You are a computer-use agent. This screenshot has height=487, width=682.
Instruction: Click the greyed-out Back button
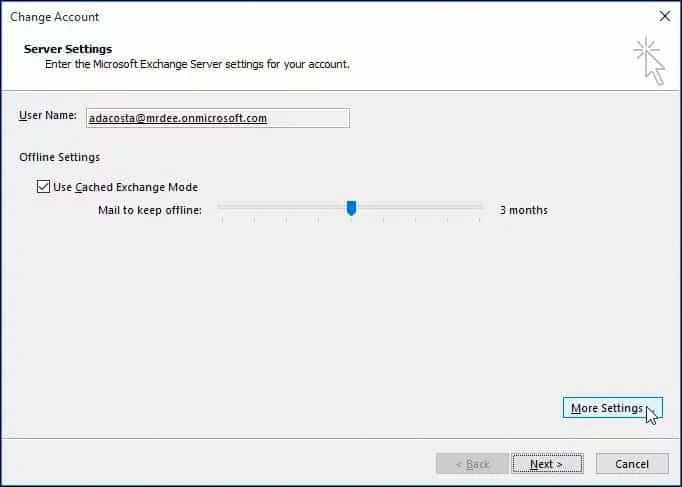coord(472,464)
